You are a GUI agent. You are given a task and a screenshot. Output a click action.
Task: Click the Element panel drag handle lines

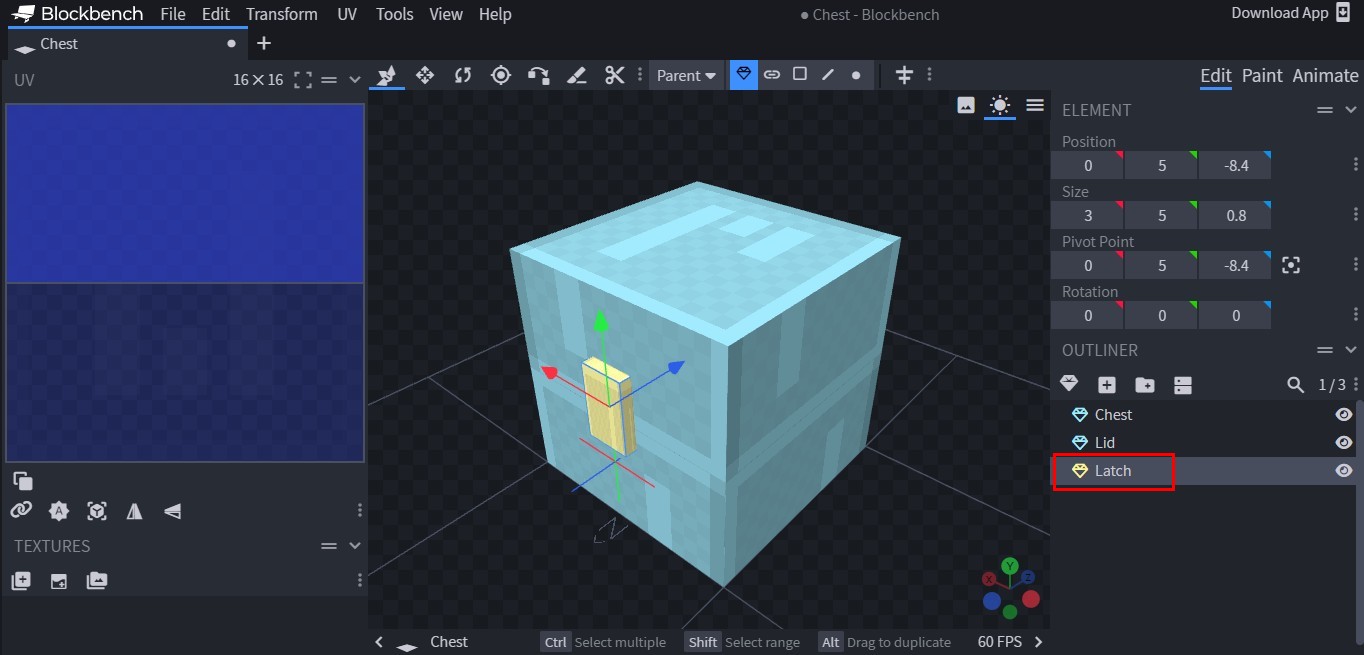coord(1325,110)
